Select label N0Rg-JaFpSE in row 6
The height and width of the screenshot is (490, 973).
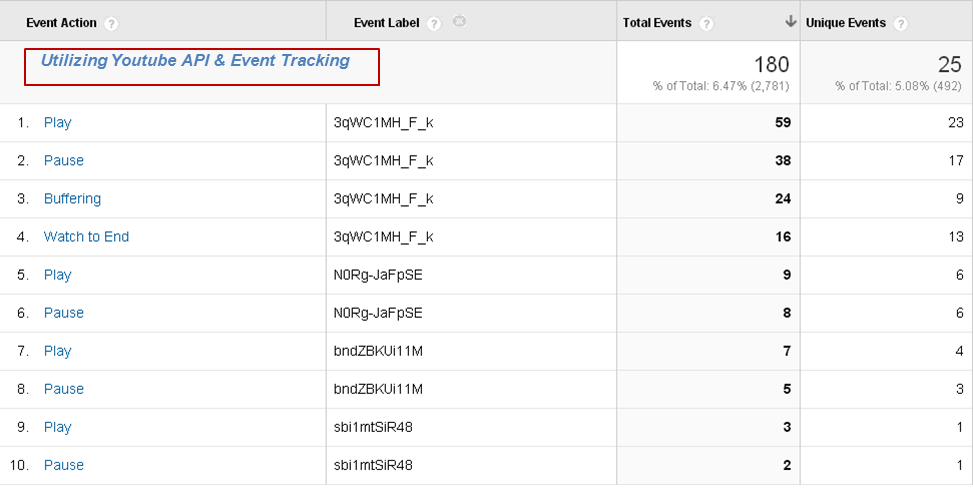(x=378, y=313)
